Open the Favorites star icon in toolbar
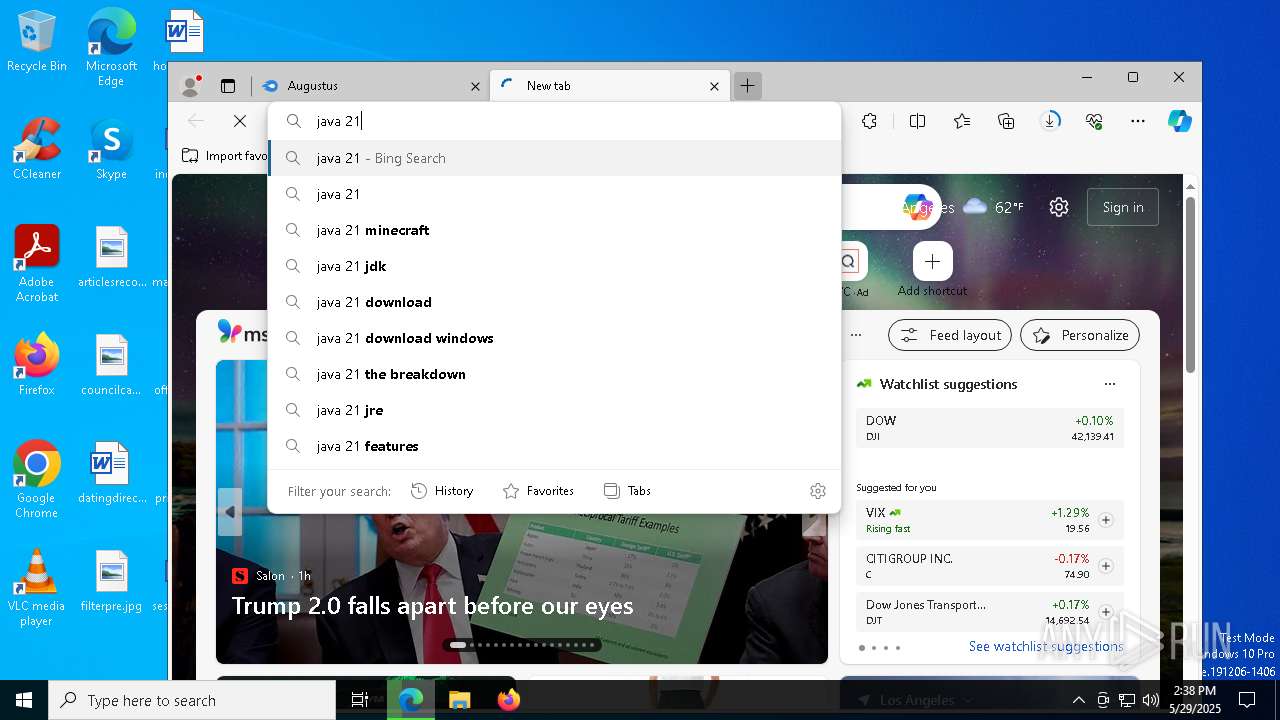The width and height of the screenshot is (1280, 720). (x=962, y=121)
